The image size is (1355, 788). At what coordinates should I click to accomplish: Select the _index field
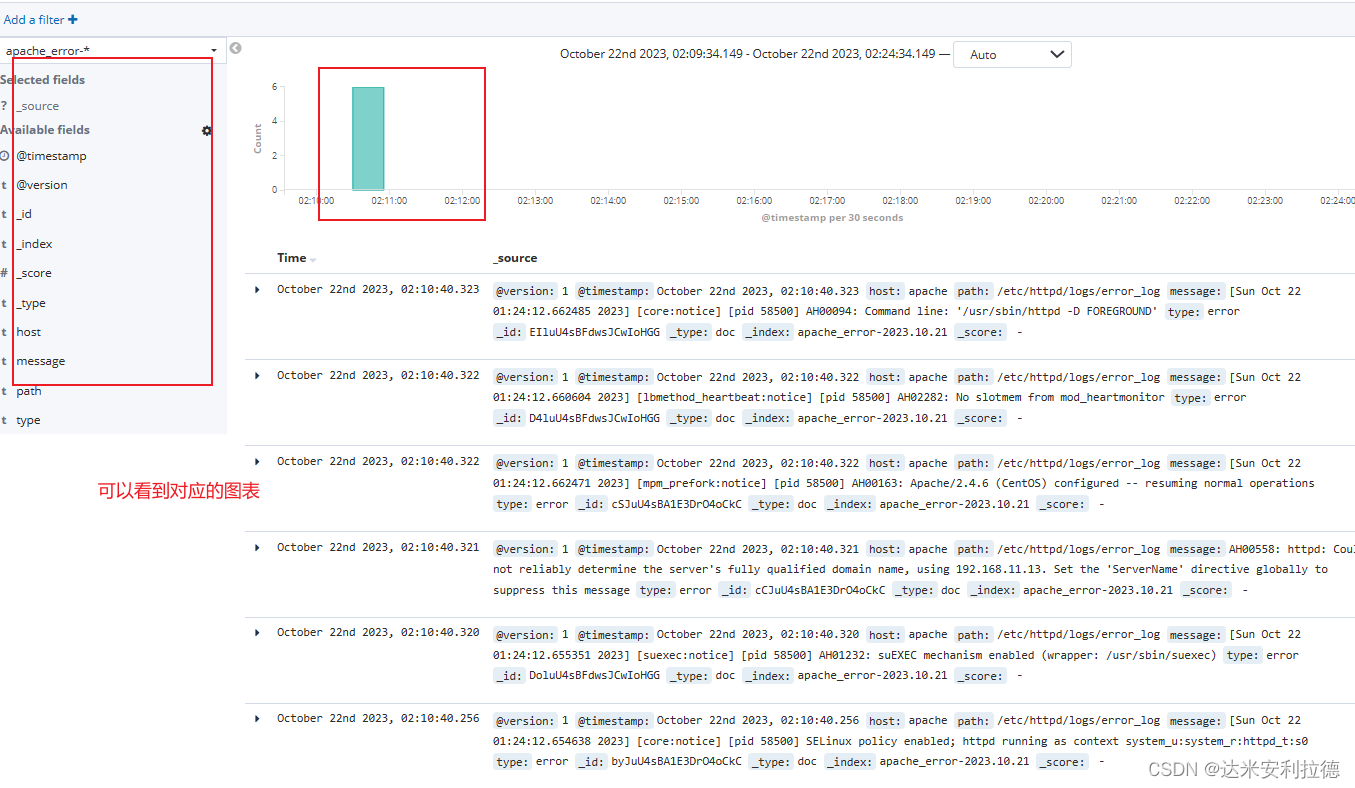[34, 244]
